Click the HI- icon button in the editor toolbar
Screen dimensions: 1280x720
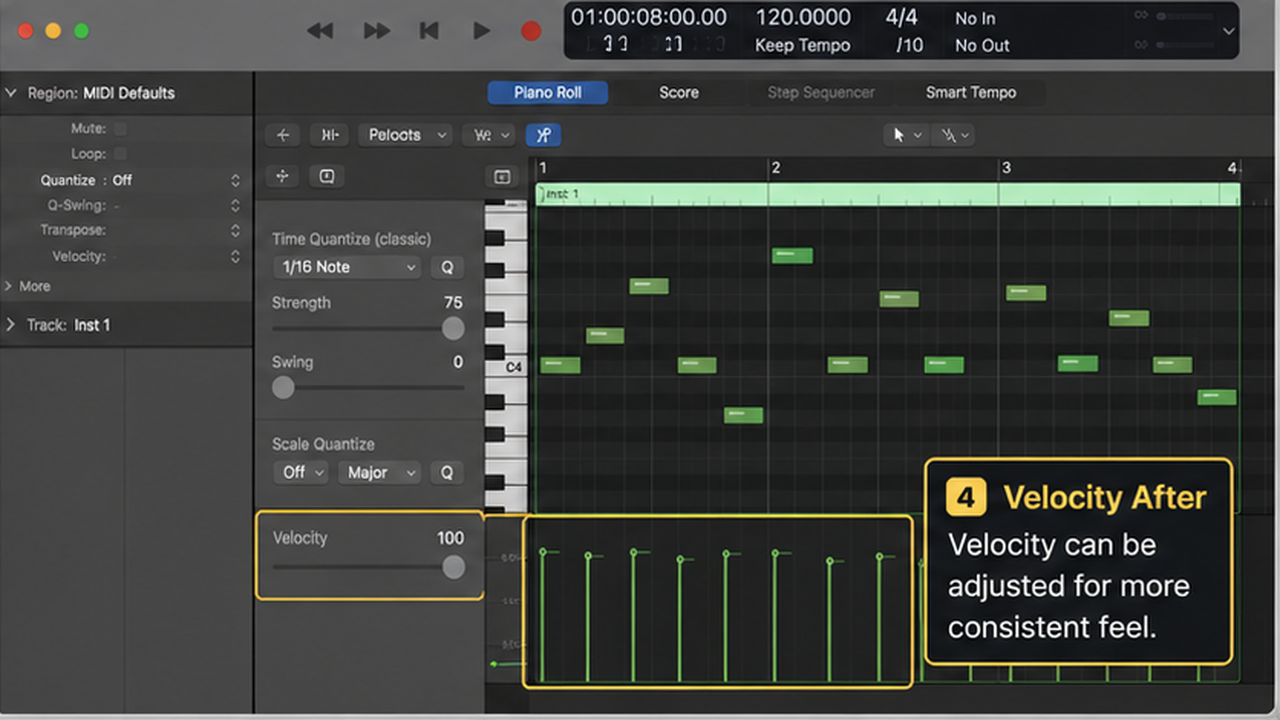[x=328, y=135]
